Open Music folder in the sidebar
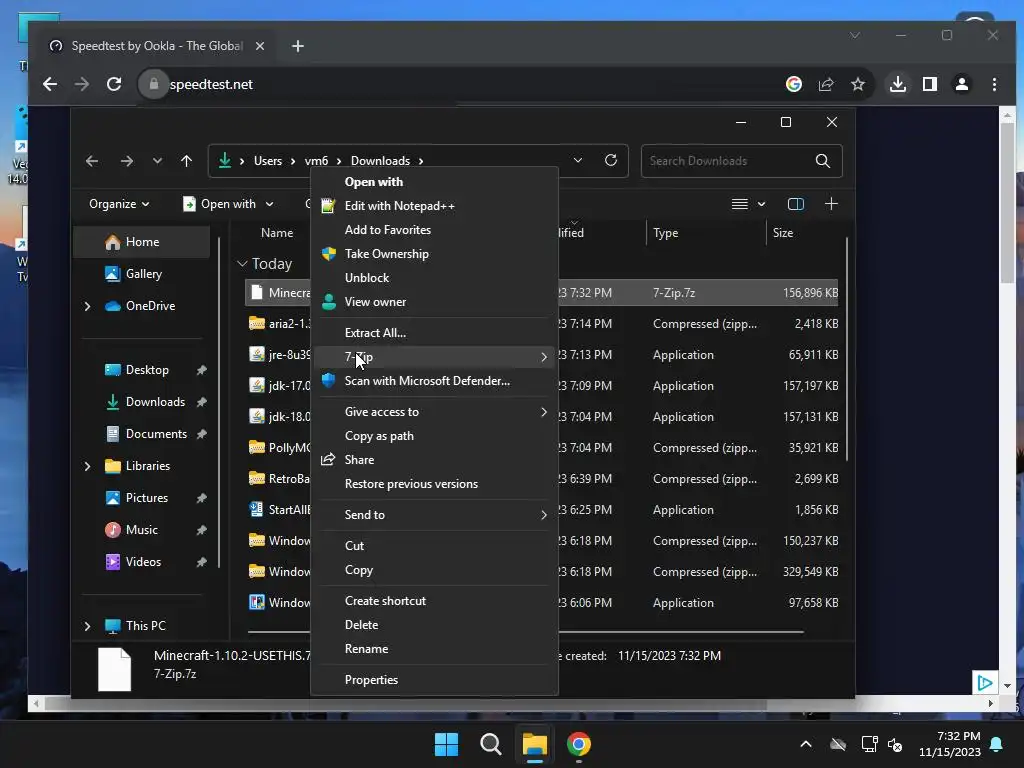The image size is (1024, 768). click(143, 530)
